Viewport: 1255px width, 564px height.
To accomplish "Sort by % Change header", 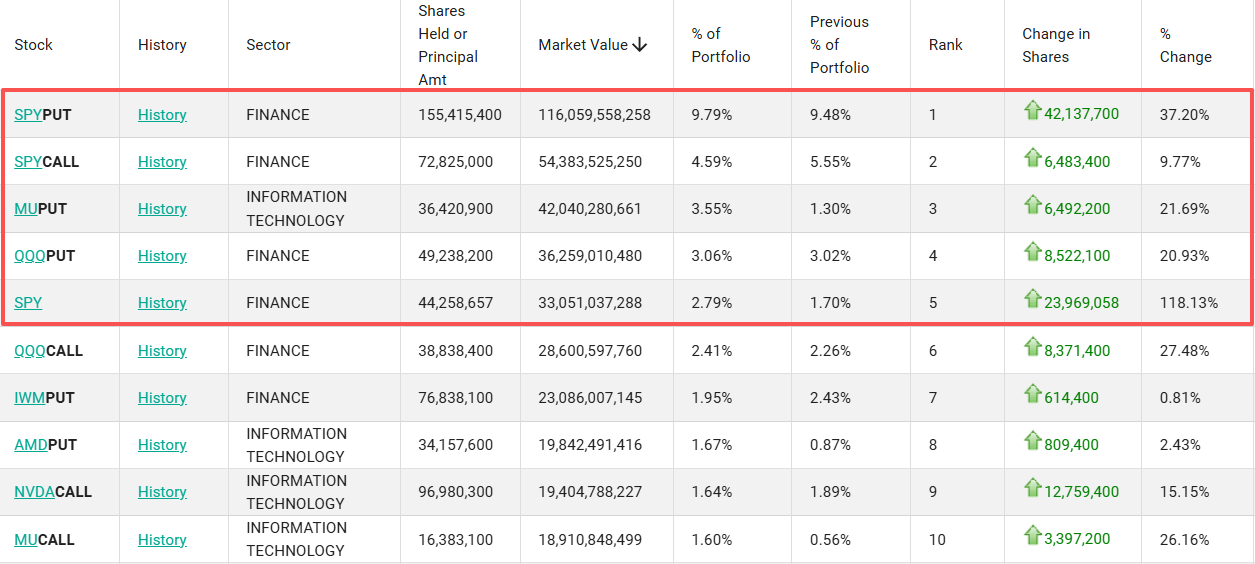I will click(1186, 45).
